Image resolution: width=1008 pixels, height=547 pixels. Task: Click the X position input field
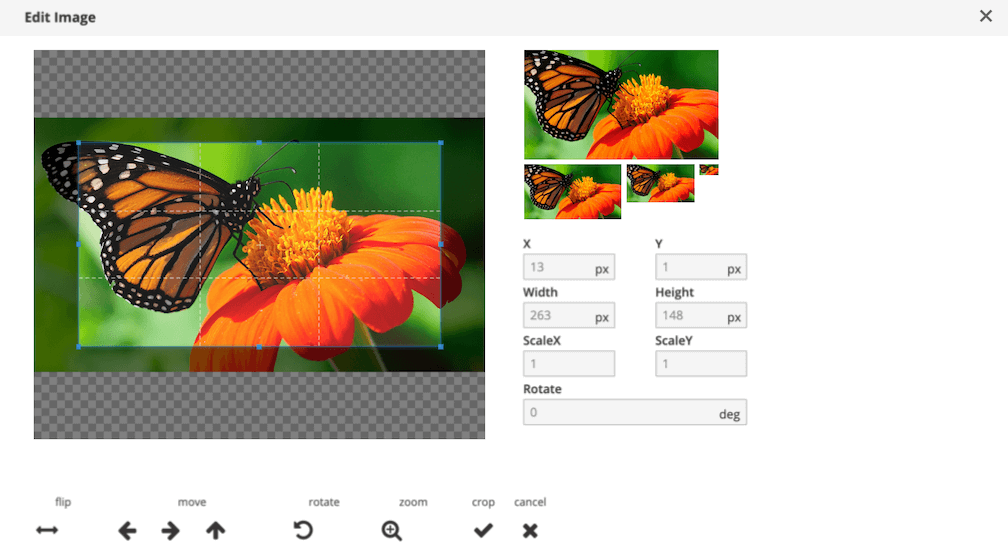point(557,267)
